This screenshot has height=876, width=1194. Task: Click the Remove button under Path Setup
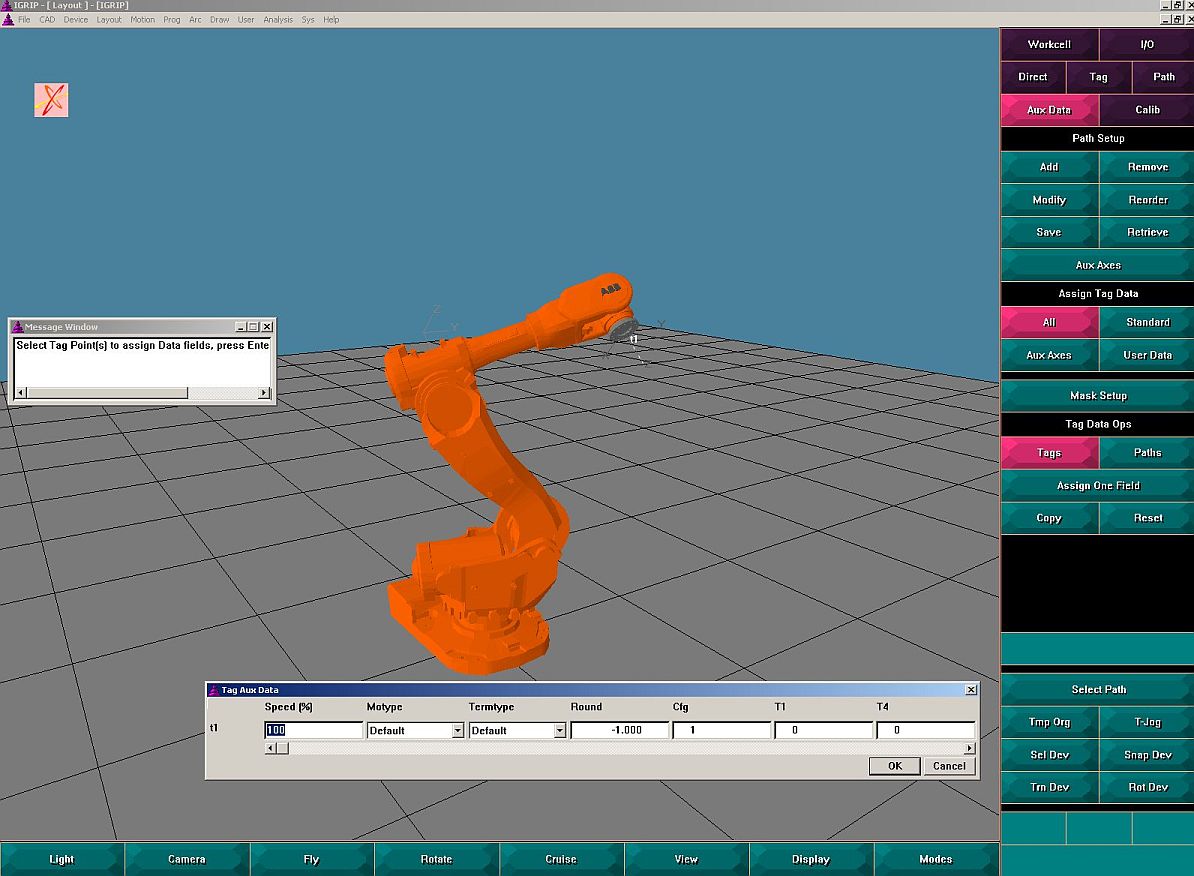point(1147,167)
